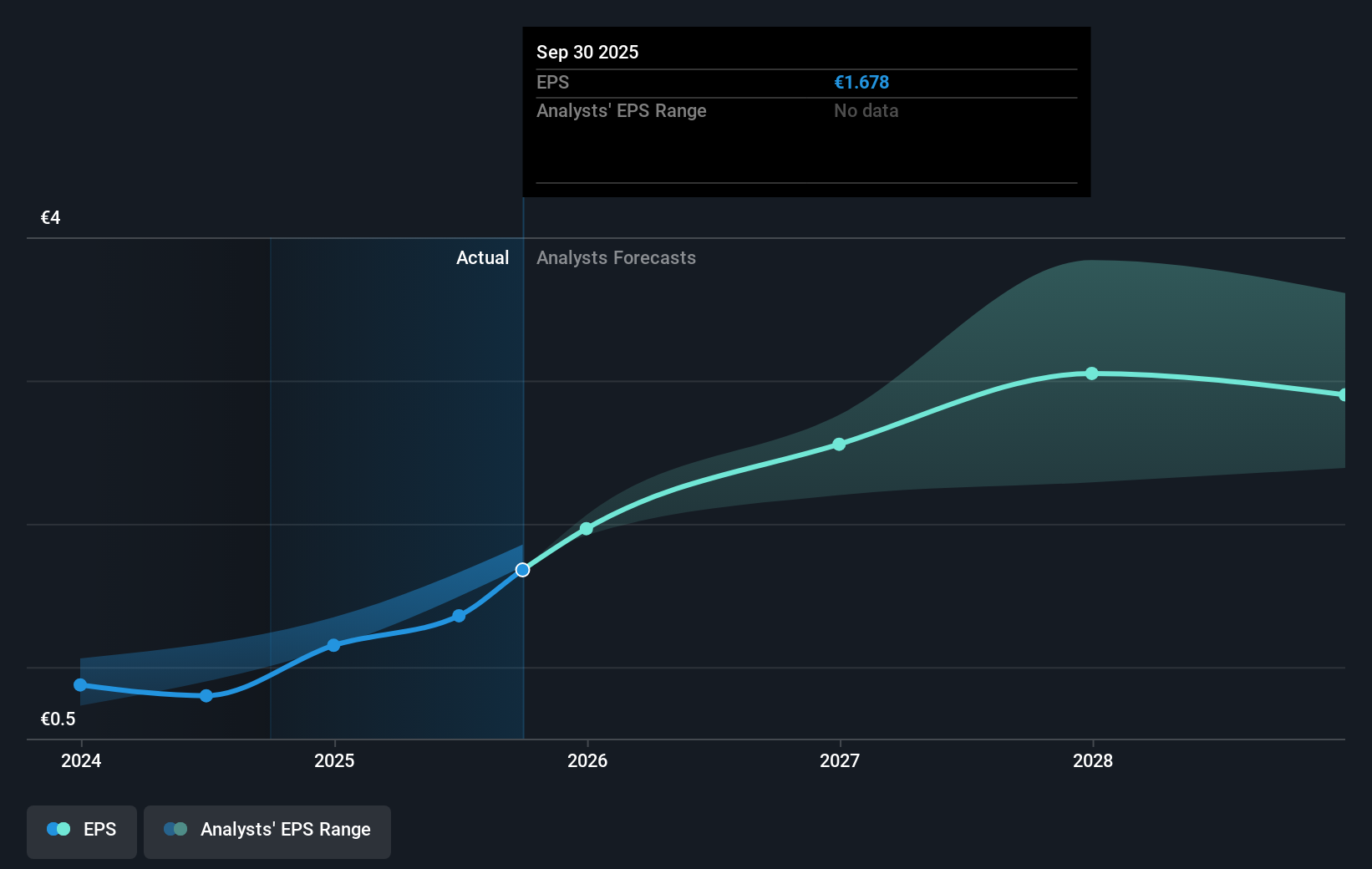Click the 2028 x-axis label
1372x869 pixels.
tap(1093, 760)
